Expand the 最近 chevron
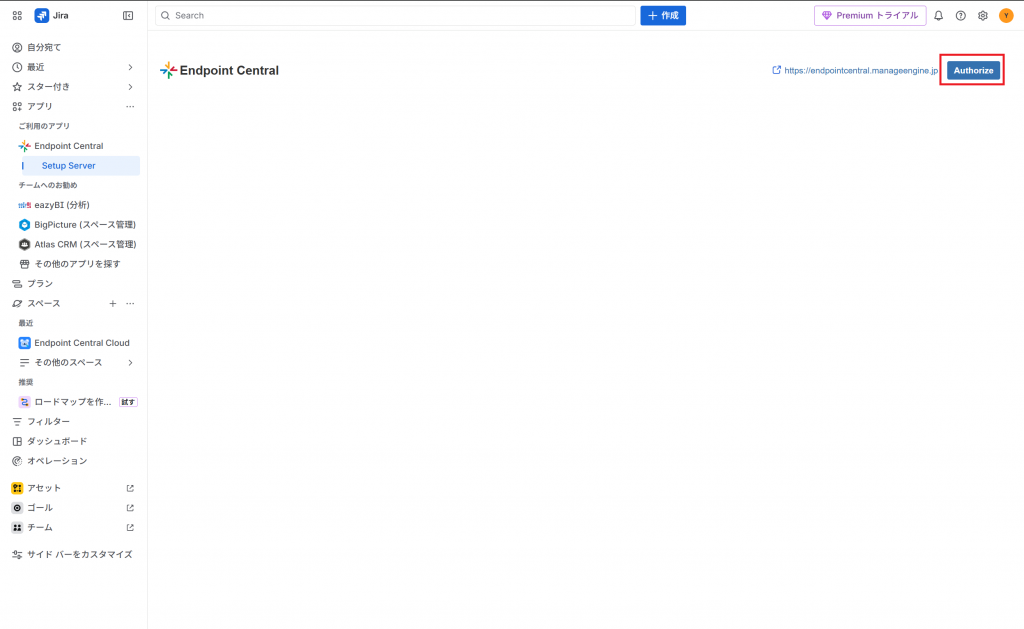Screen dimensions: 1024x629 pyautogui.click(x=131, y=67)
